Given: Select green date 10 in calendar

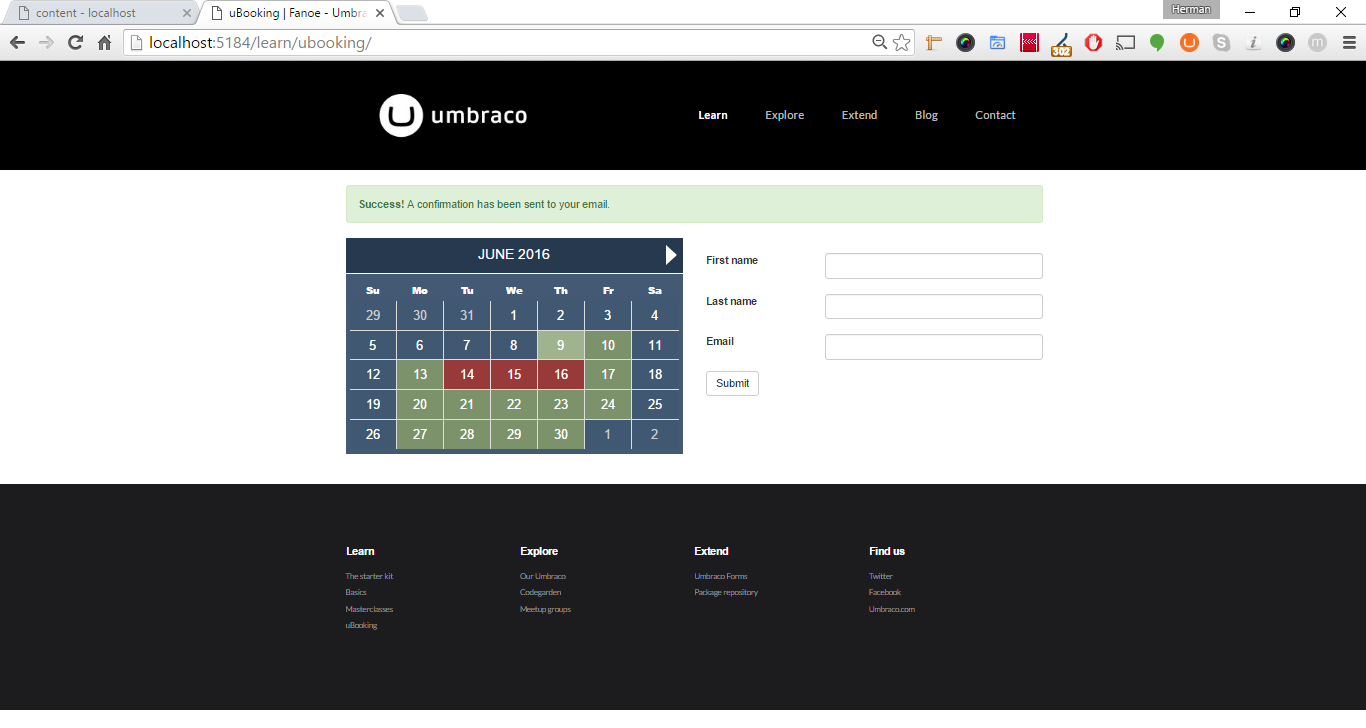Looking at the screenshot, I should 608,345.
